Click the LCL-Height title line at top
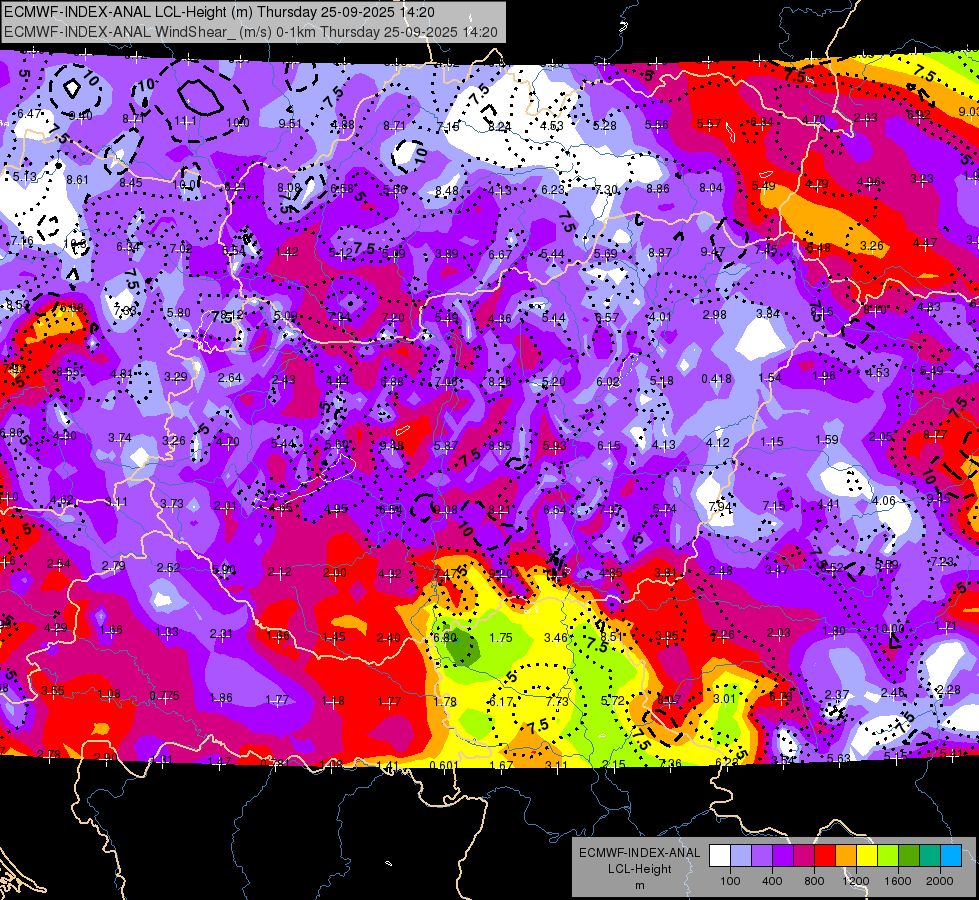979x900 pixels. pyautogui.click(x=219, y=12)
